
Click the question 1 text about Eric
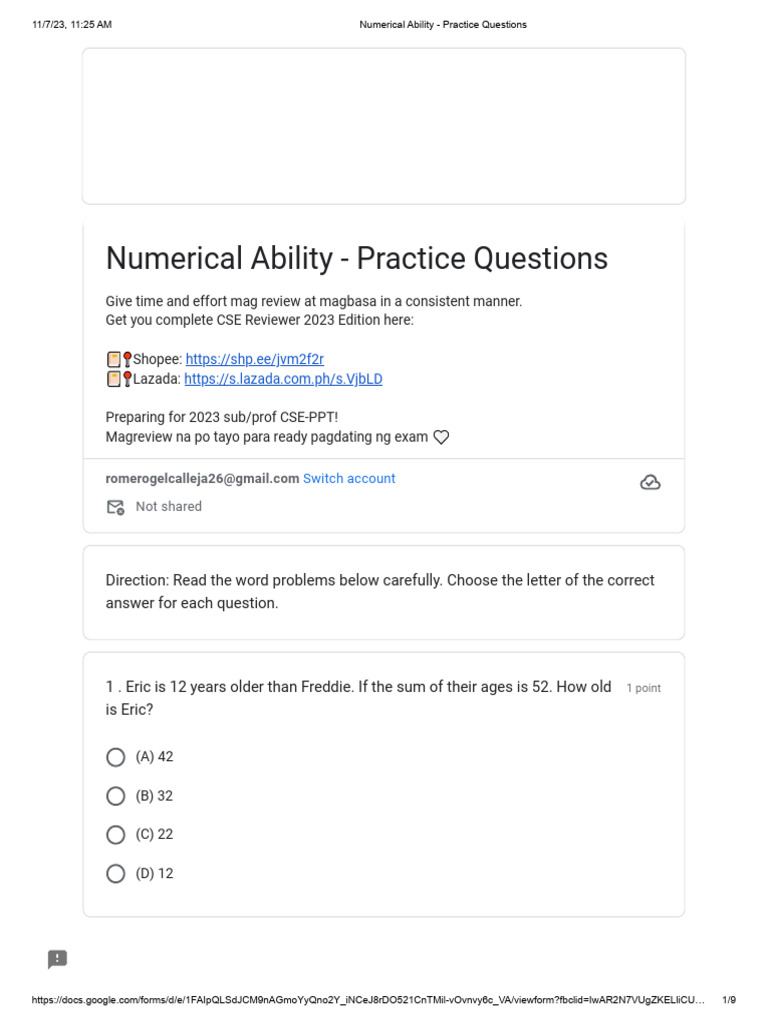point(358,698)
